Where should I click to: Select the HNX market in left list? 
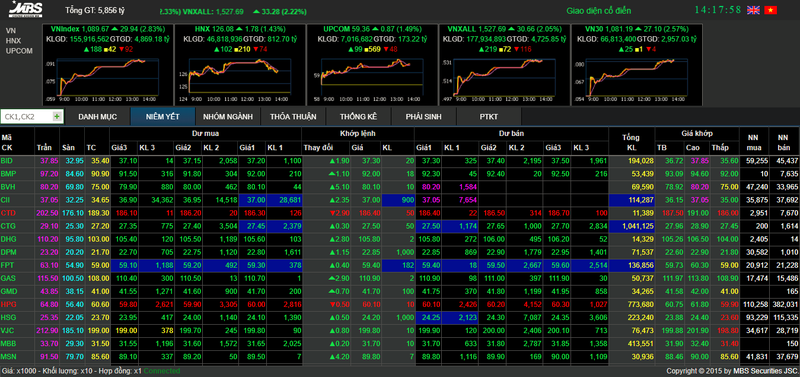point(13,40)
